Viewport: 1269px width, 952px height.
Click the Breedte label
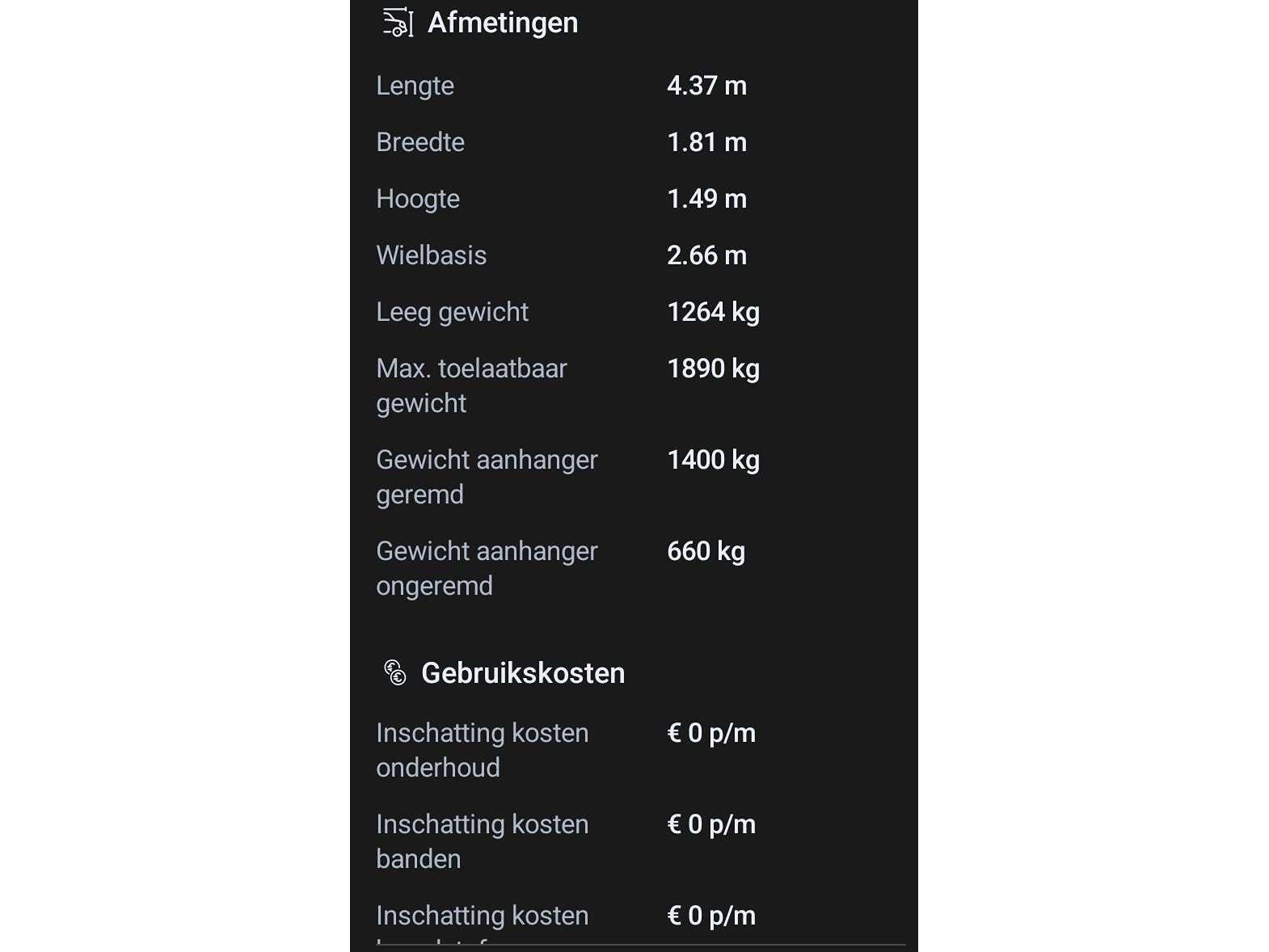click(x=420, y=142)
